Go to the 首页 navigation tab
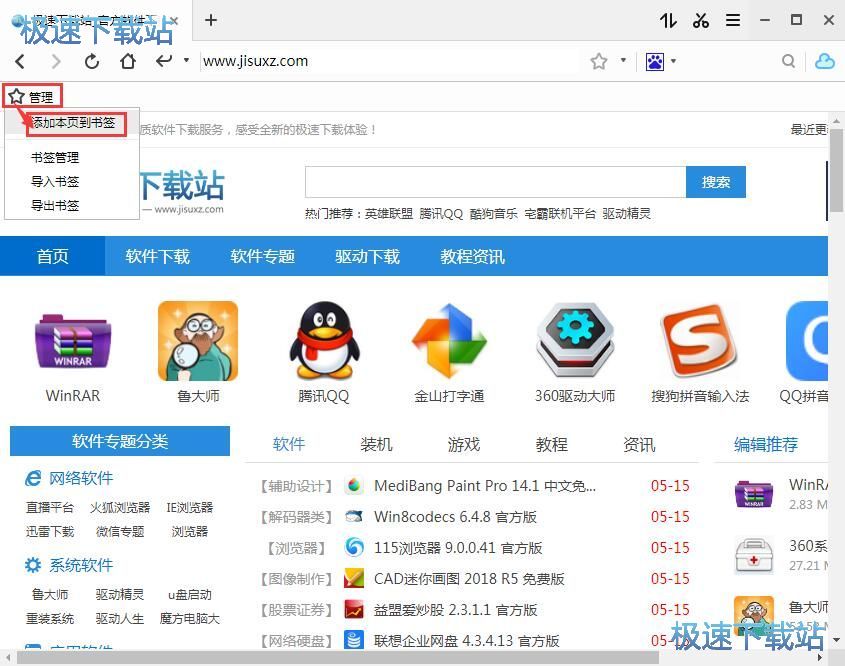The height and width of the screenshot is (666, 845). [52, 256]
